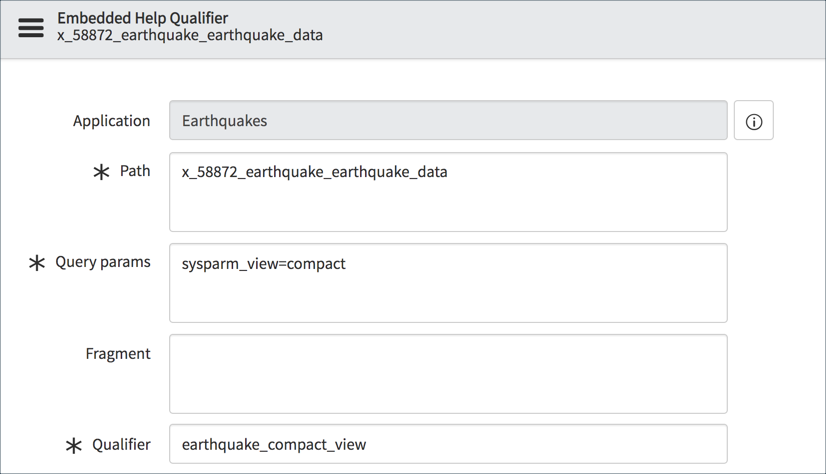This screenshot has height=474, width=826.
Task: Click into the empty Fragment field
Action: [448, 374]
